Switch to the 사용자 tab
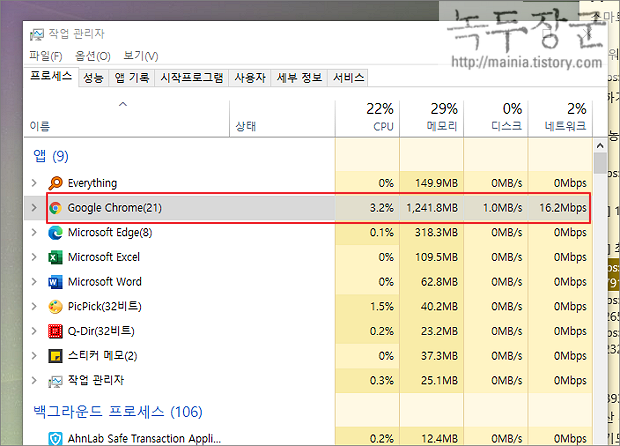 (250, 77)
